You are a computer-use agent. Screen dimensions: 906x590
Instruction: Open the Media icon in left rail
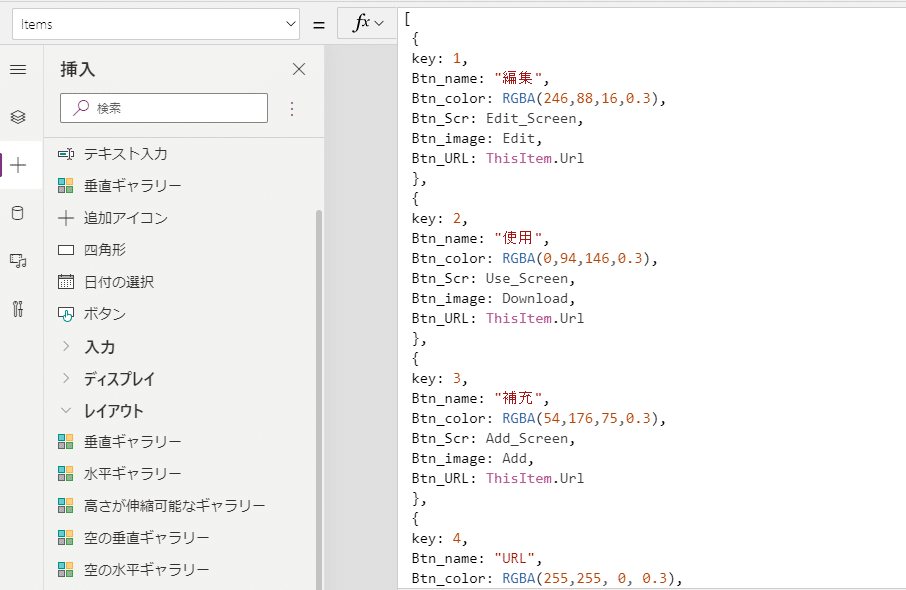[x=18, y=261]
